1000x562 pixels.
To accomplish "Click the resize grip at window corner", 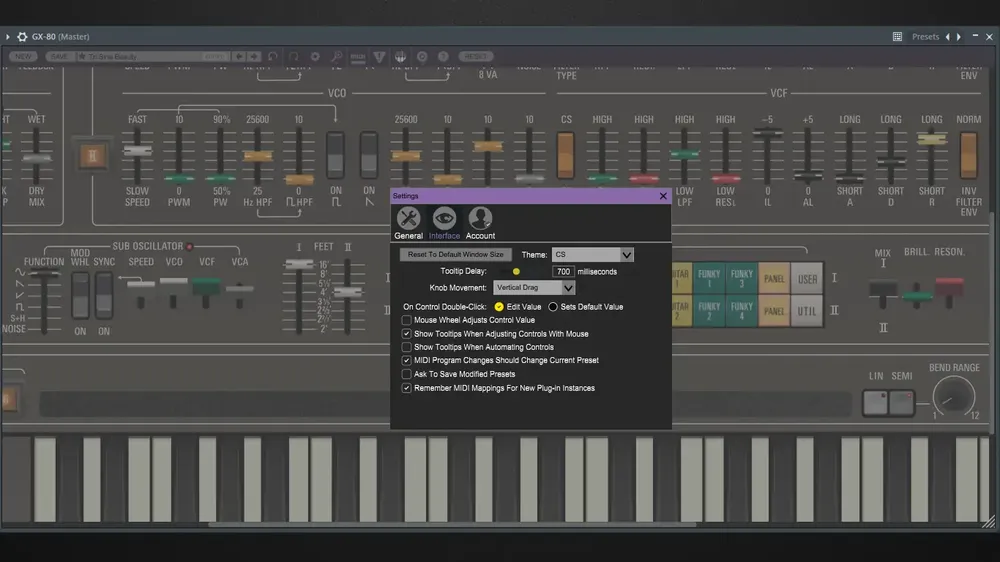I will pos(989,522).
